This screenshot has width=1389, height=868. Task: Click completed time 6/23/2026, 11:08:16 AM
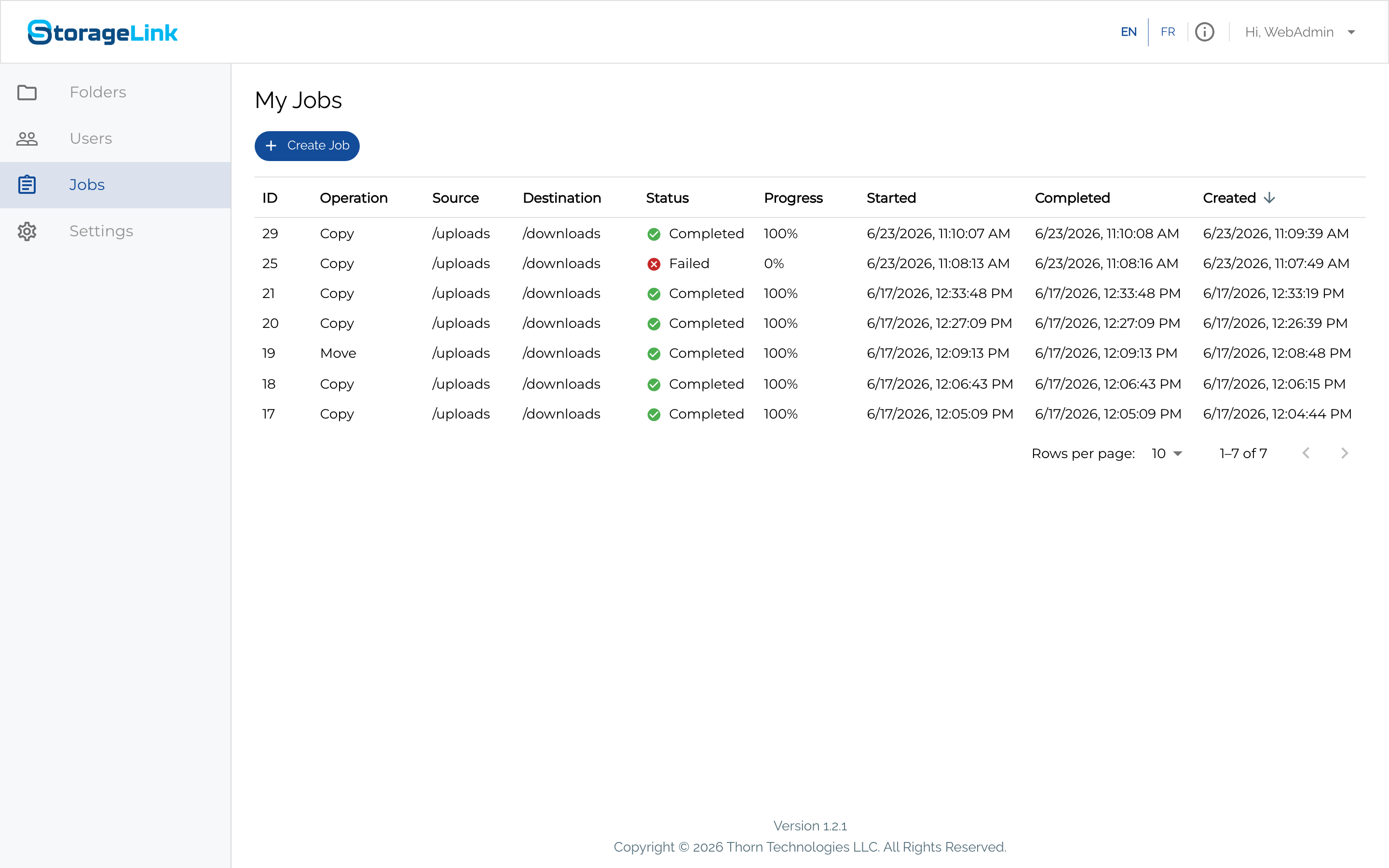(x=1106, y=263)
